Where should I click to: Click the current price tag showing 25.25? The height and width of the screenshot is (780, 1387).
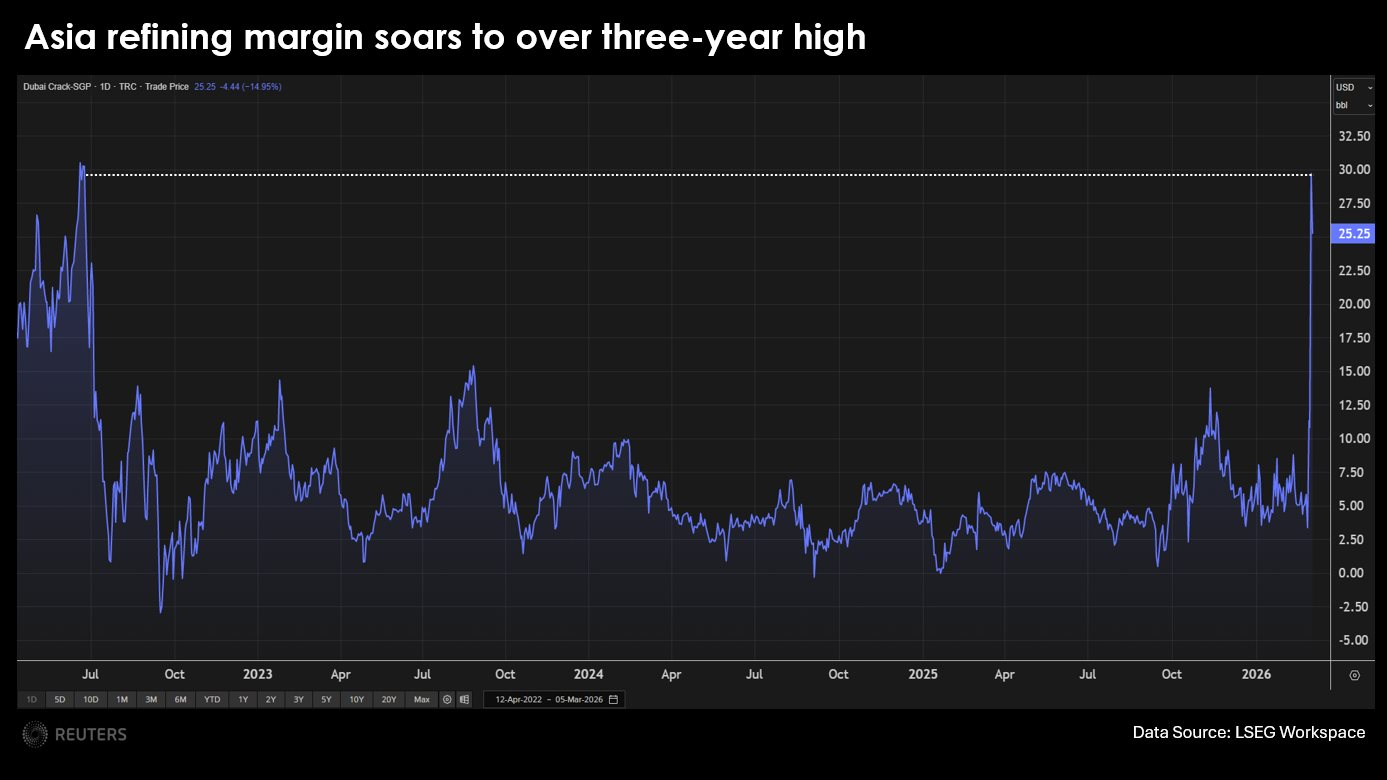pos(1352,233)
